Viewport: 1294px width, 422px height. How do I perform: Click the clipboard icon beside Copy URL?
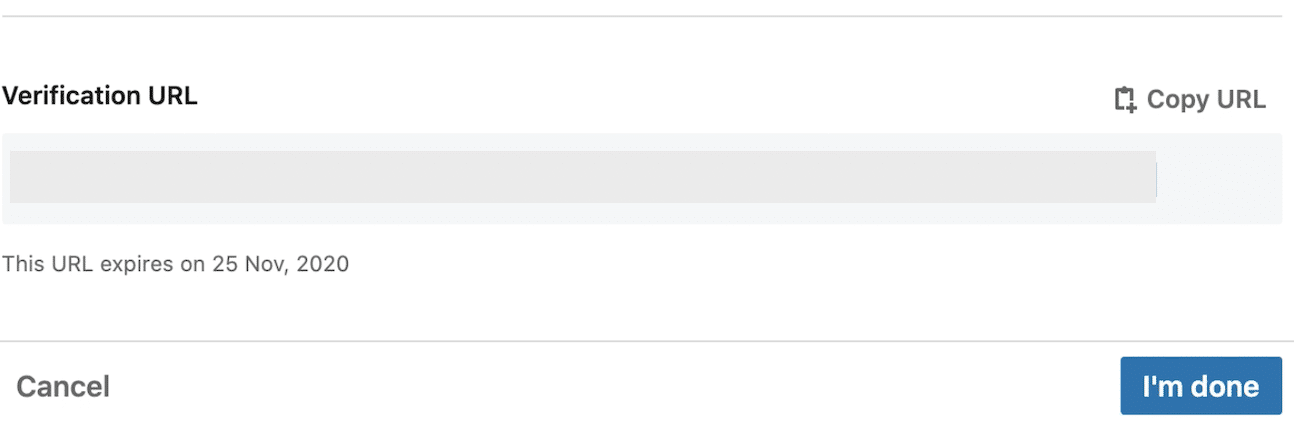[x=1126, y=100]
